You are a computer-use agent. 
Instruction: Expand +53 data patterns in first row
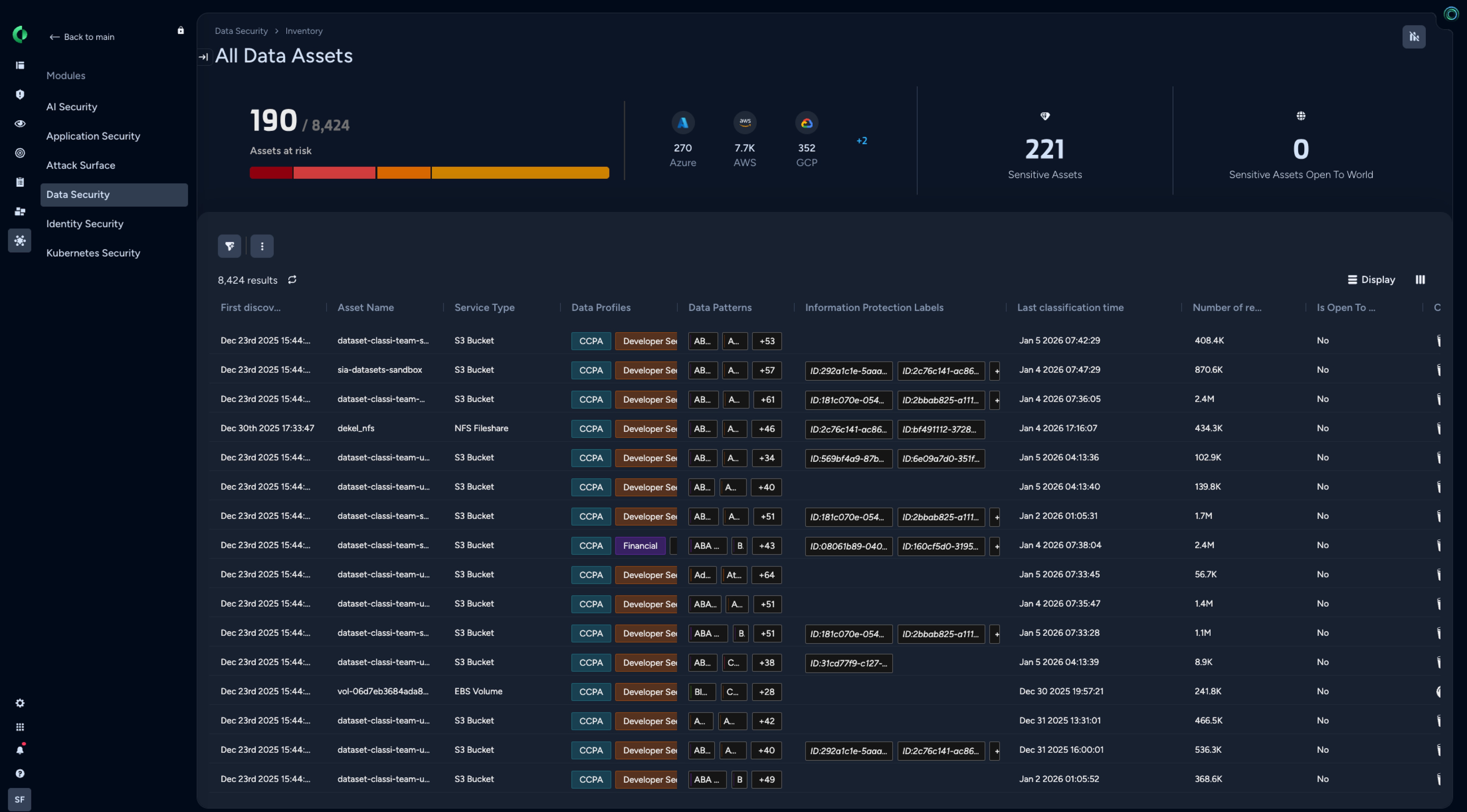767,341
